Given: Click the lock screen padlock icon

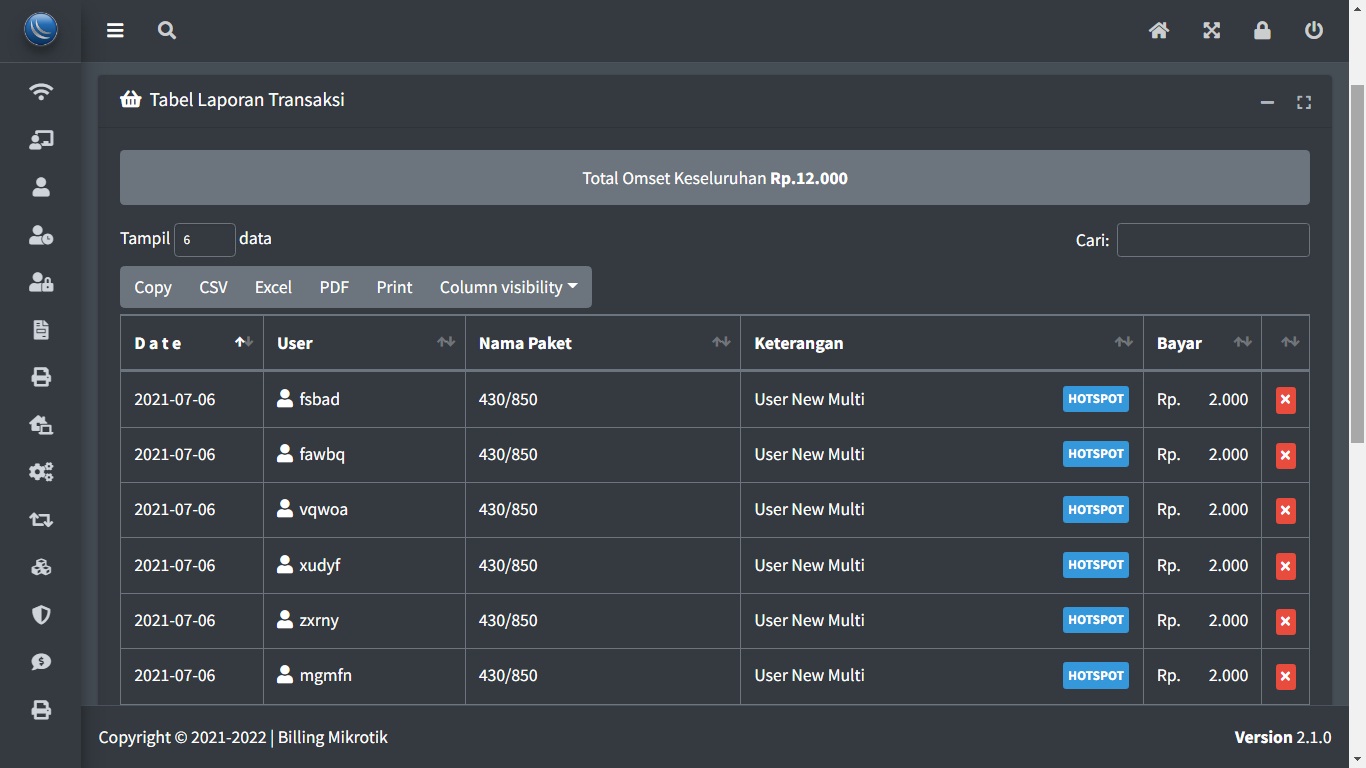Looking at the screenshot, I should 1262,30.
